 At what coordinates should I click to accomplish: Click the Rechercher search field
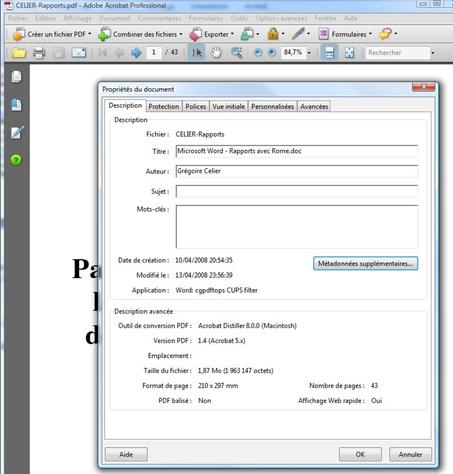pyautogui.click(x=397, y=53)
